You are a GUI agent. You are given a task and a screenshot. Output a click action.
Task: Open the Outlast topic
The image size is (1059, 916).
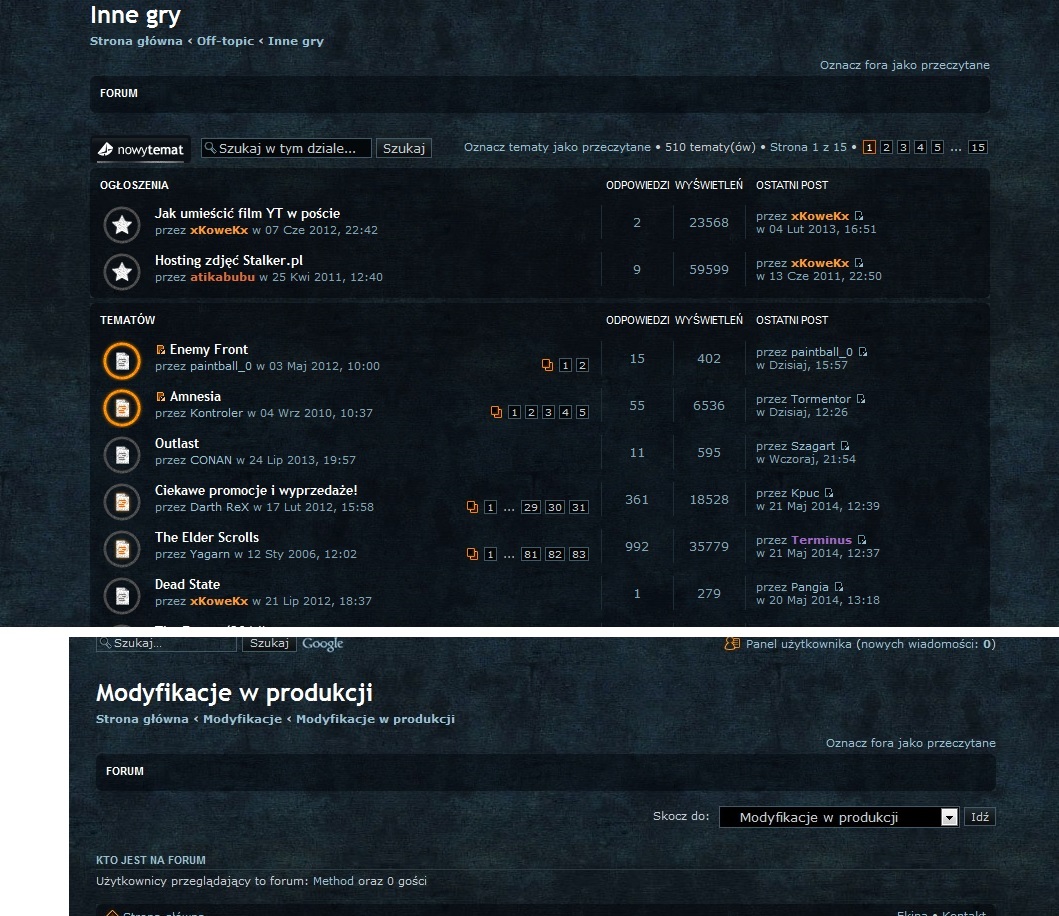[177, 443]
